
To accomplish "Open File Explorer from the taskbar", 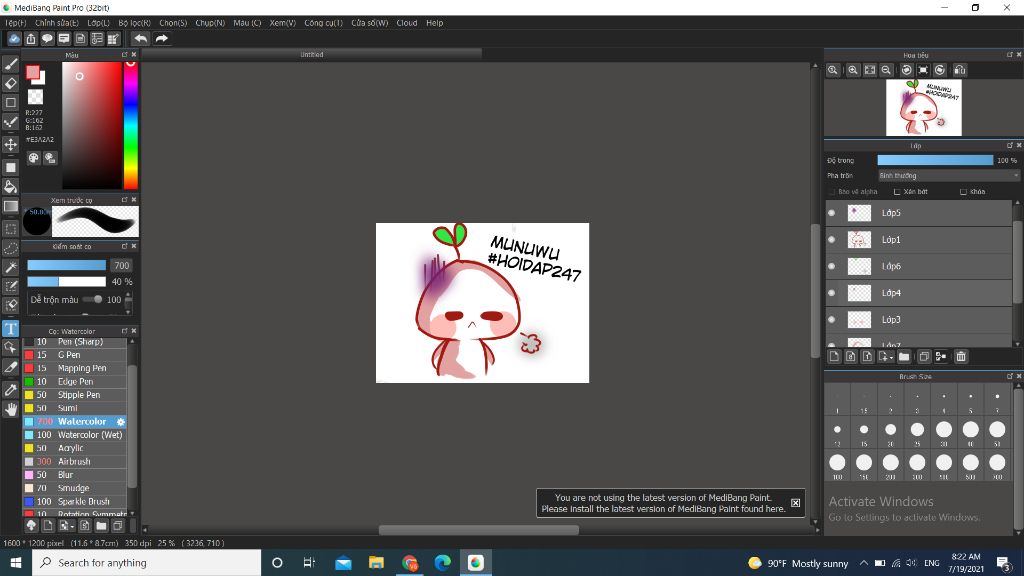I will [376, 562].
